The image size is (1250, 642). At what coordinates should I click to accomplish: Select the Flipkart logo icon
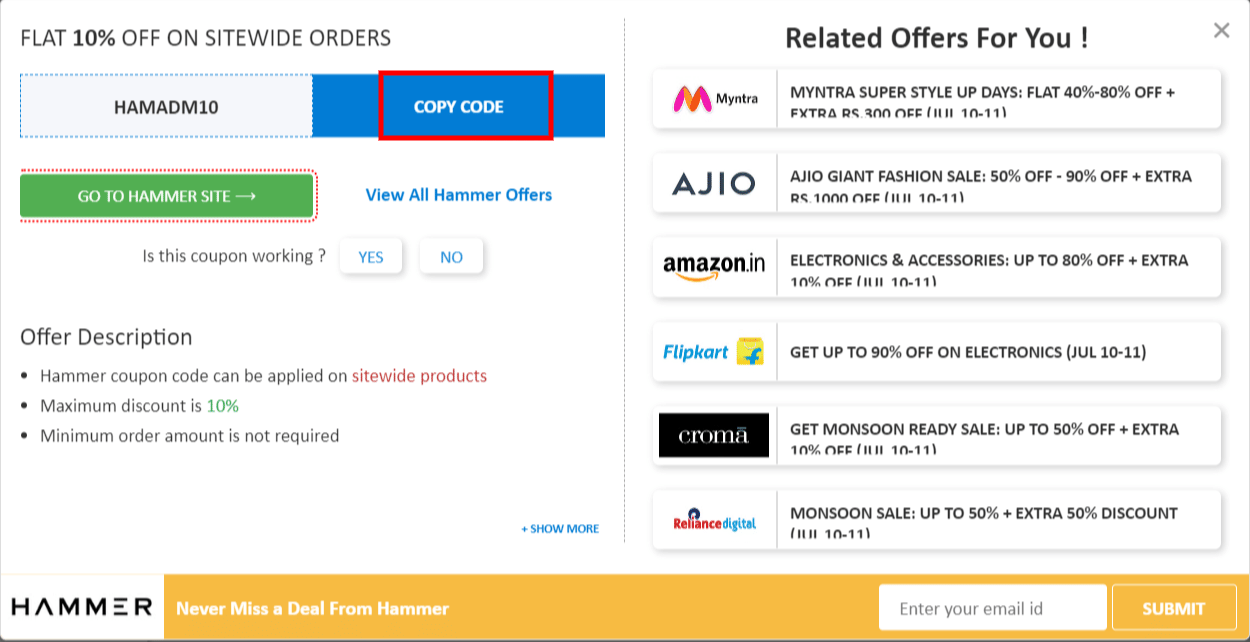(714, 351)
